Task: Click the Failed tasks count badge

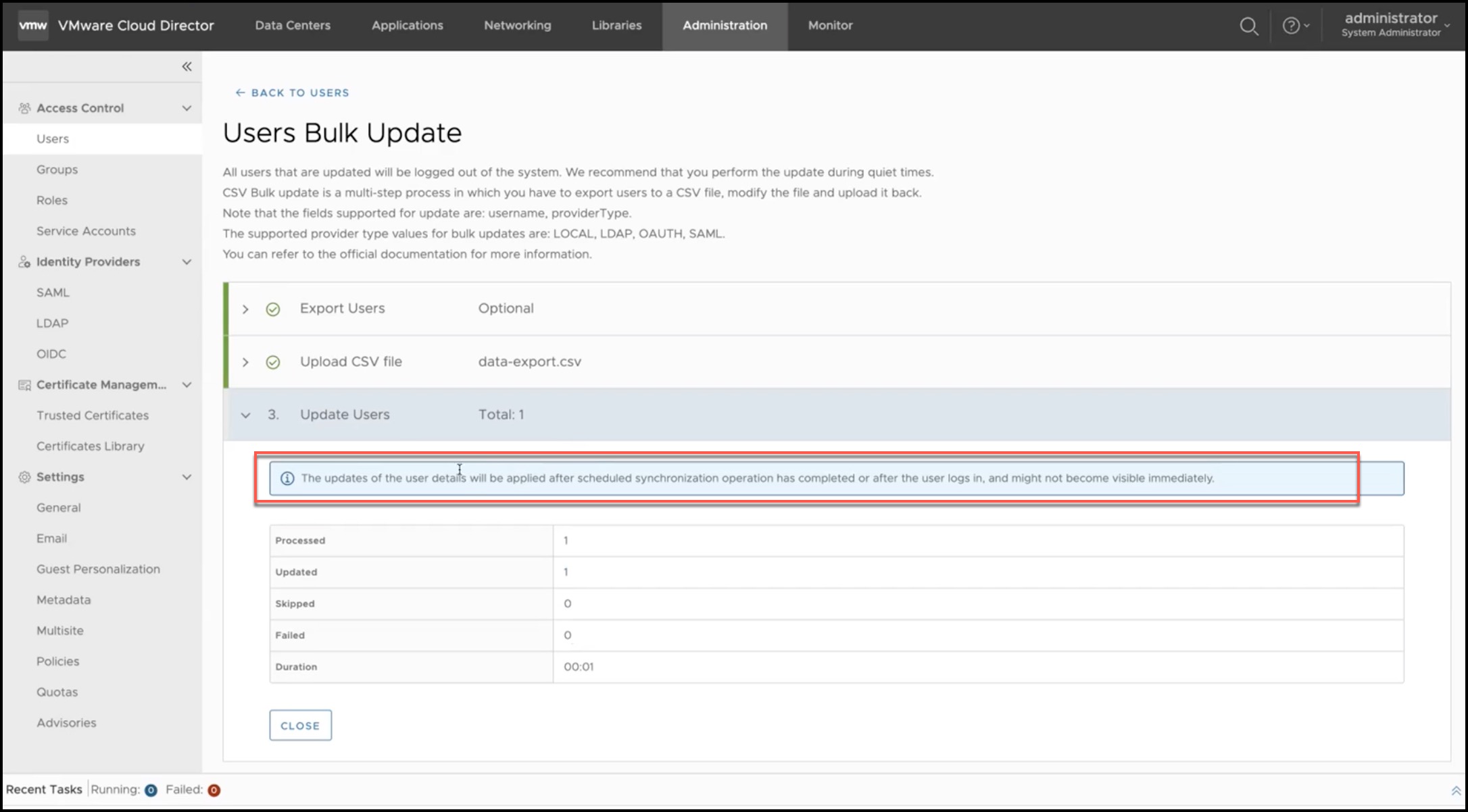Action: click(x=214, y=790)
